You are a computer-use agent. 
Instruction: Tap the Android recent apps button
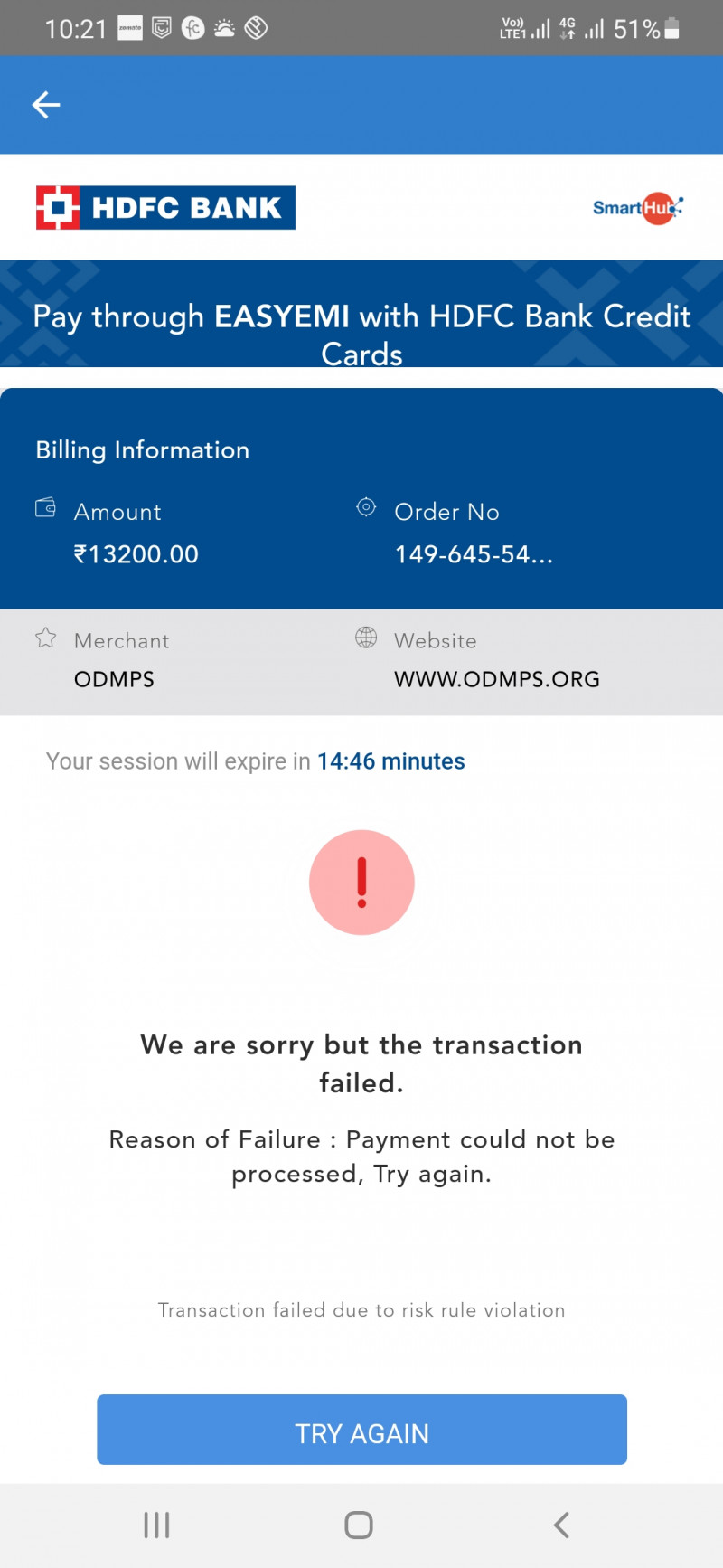156,1525
